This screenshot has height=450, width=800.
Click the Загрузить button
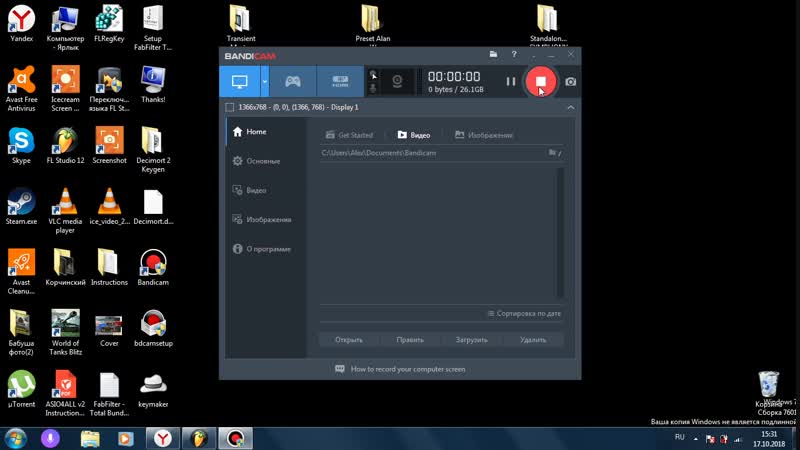coord(471,340)
